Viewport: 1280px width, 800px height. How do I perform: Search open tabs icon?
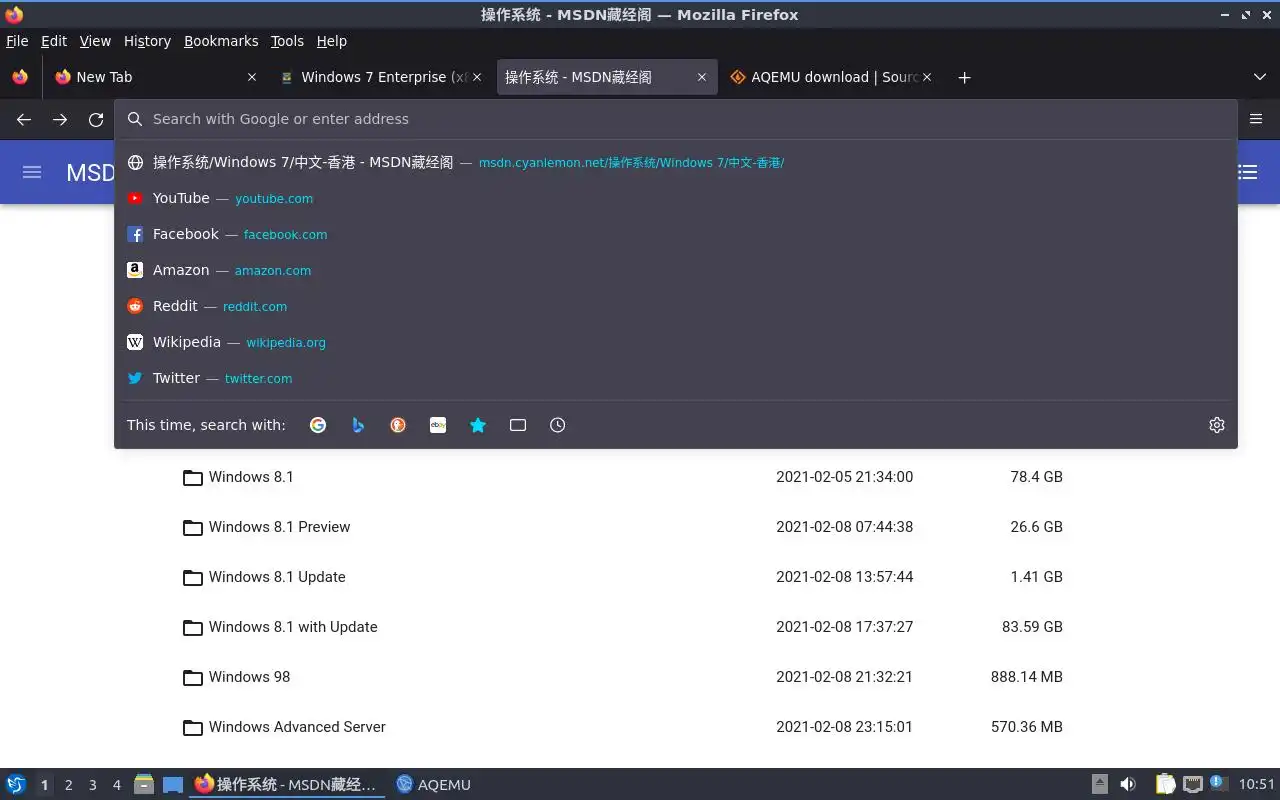tap(518, 425)
